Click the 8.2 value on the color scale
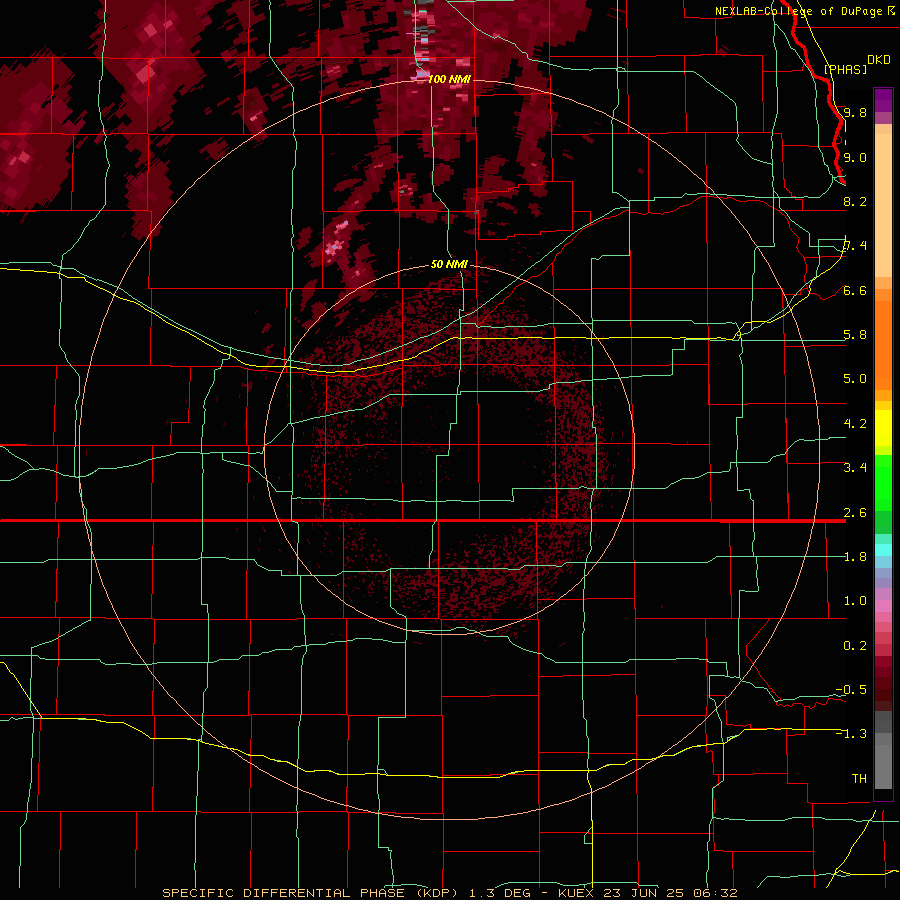Image resolution: width=900 pixels, height=900 pixels. pyautogui.click(x=855, y=201)
